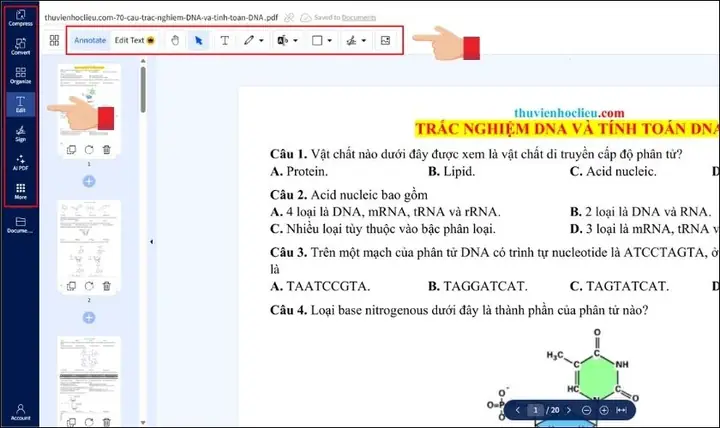Open the AI PDF tool
This screenshot has height=428, width=720.
point(20,162)
